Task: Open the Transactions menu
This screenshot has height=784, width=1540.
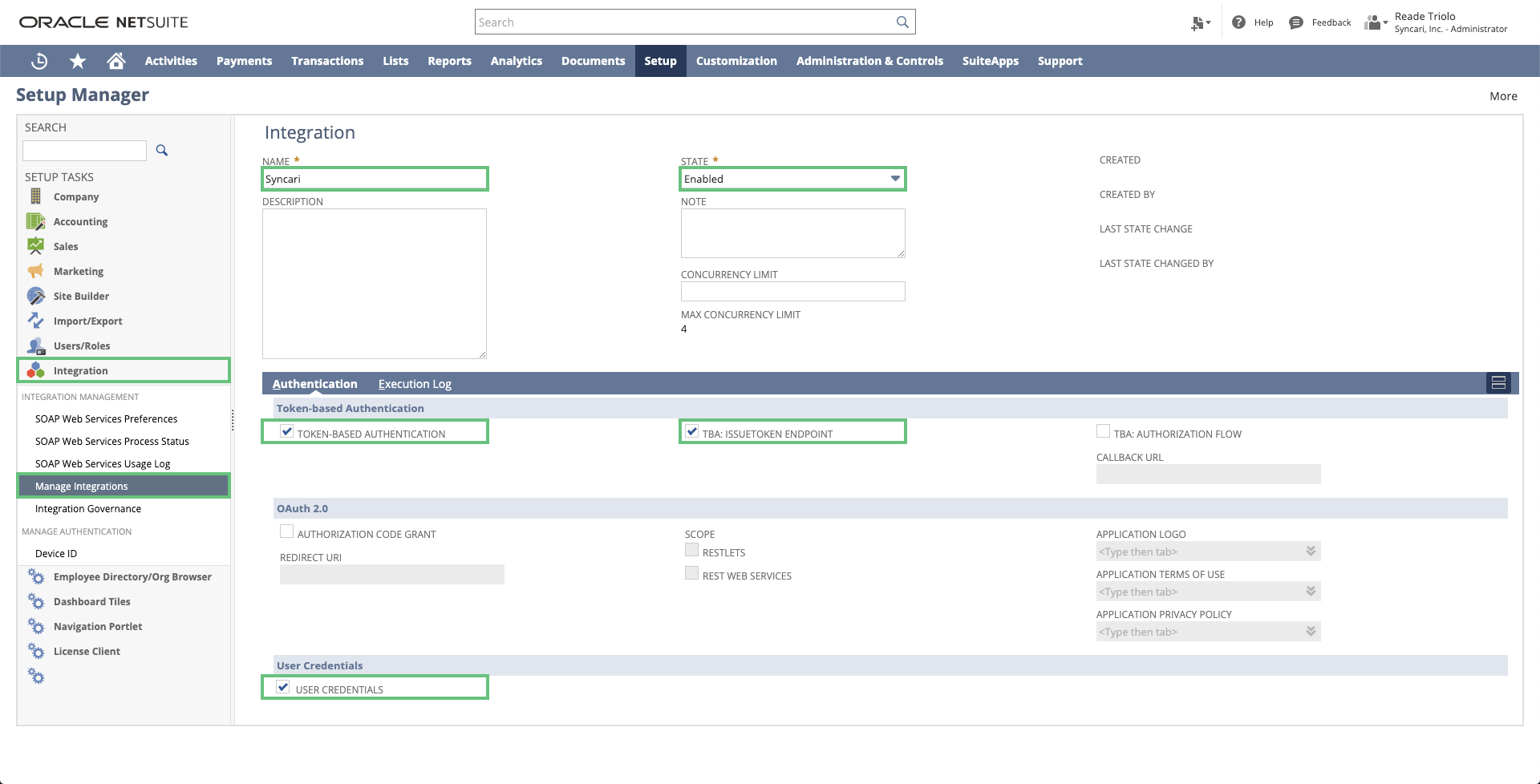Action: click(x=327, y=61)
